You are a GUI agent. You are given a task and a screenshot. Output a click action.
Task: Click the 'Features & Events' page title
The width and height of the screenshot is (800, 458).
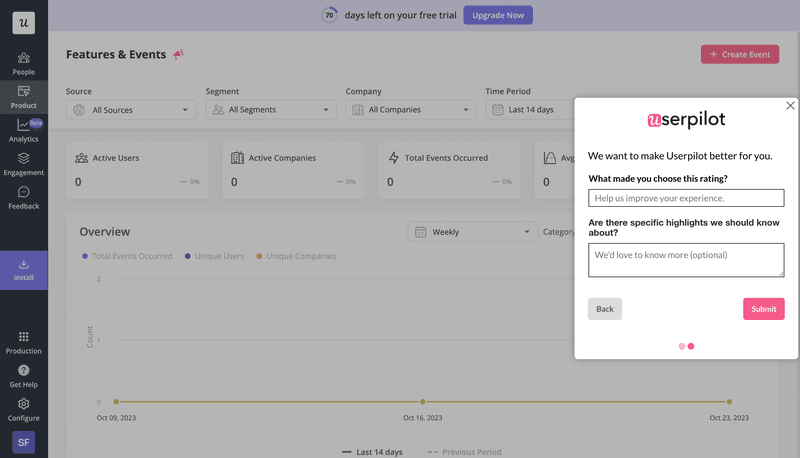click(x=116, y=55)
